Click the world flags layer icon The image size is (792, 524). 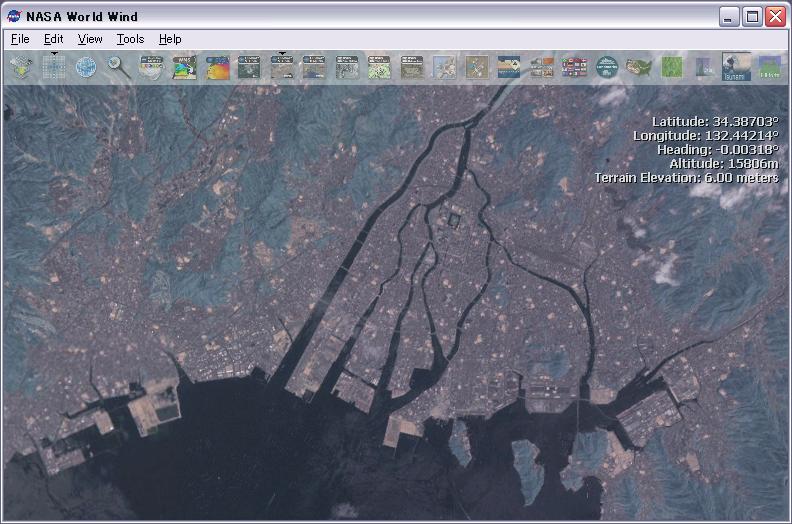point(574,67)
